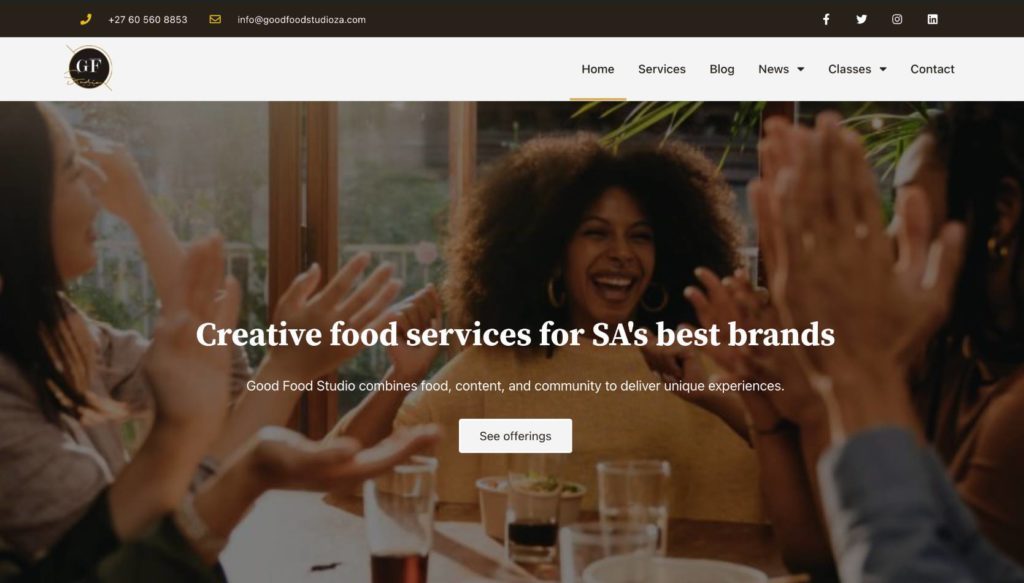Email info@goodfoodstudioza.com link
Image resolution: width=1024 pixels, height=583 pixels.
302,20
